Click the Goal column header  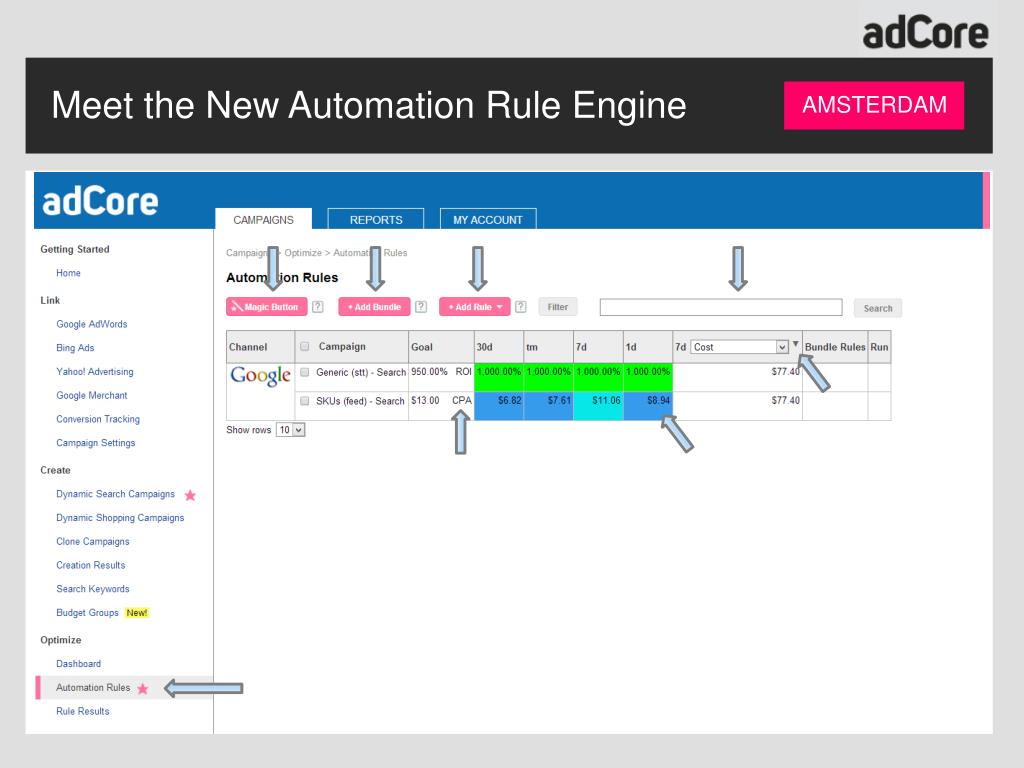[441, 347]
